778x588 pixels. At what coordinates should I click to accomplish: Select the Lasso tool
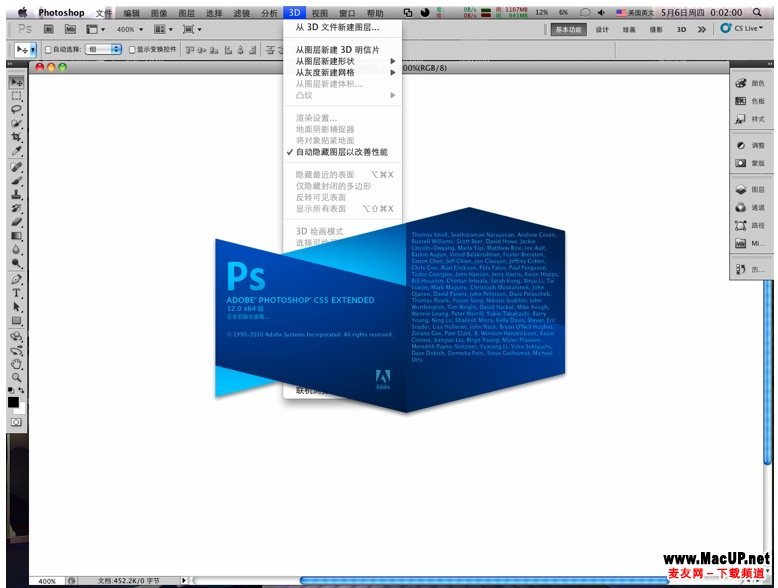pyautogui.click(x=16, y=109)
